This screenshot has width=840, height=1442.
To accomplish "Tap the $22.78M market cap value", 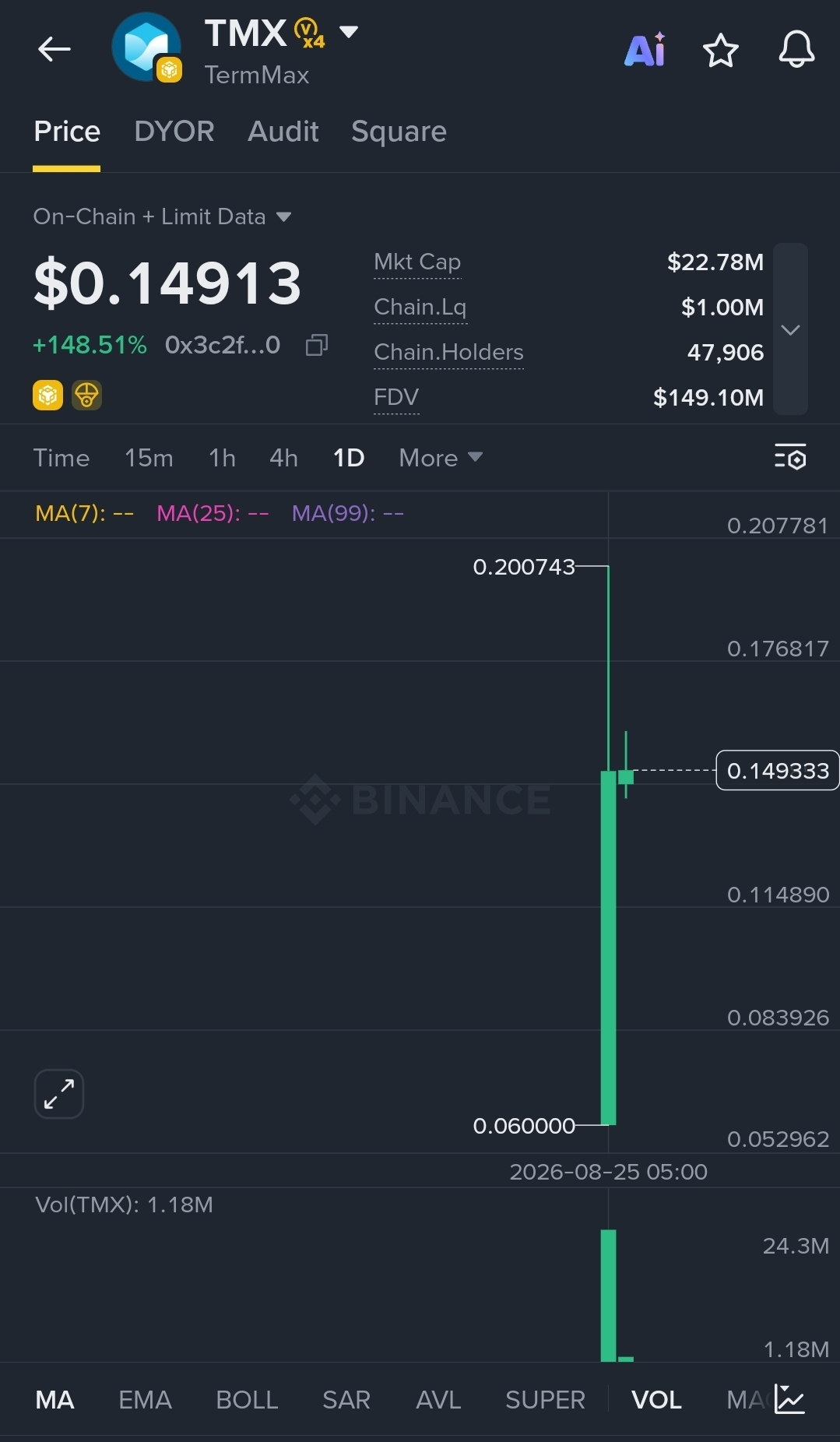I will (x=715, y=262).
